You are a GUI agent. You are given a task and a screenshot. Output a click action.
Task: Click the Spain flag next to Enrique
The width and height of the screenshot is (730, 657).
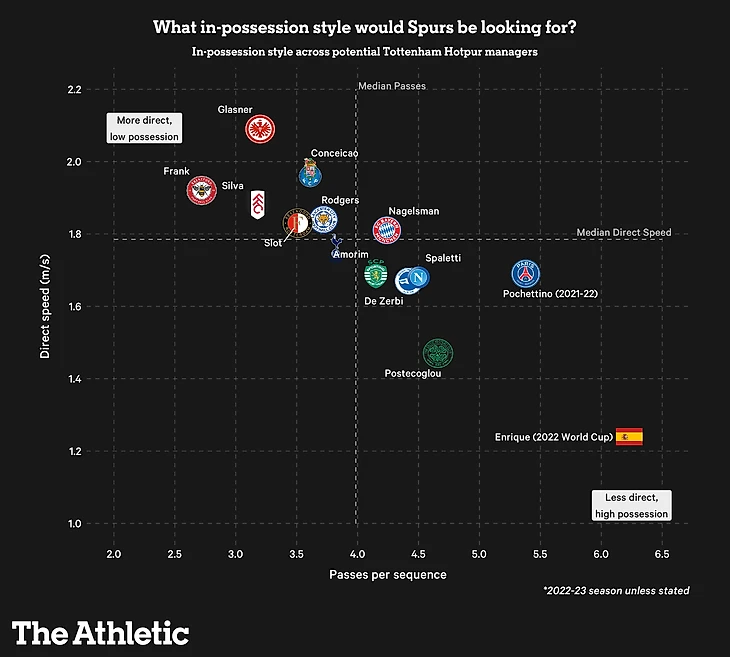629,437
